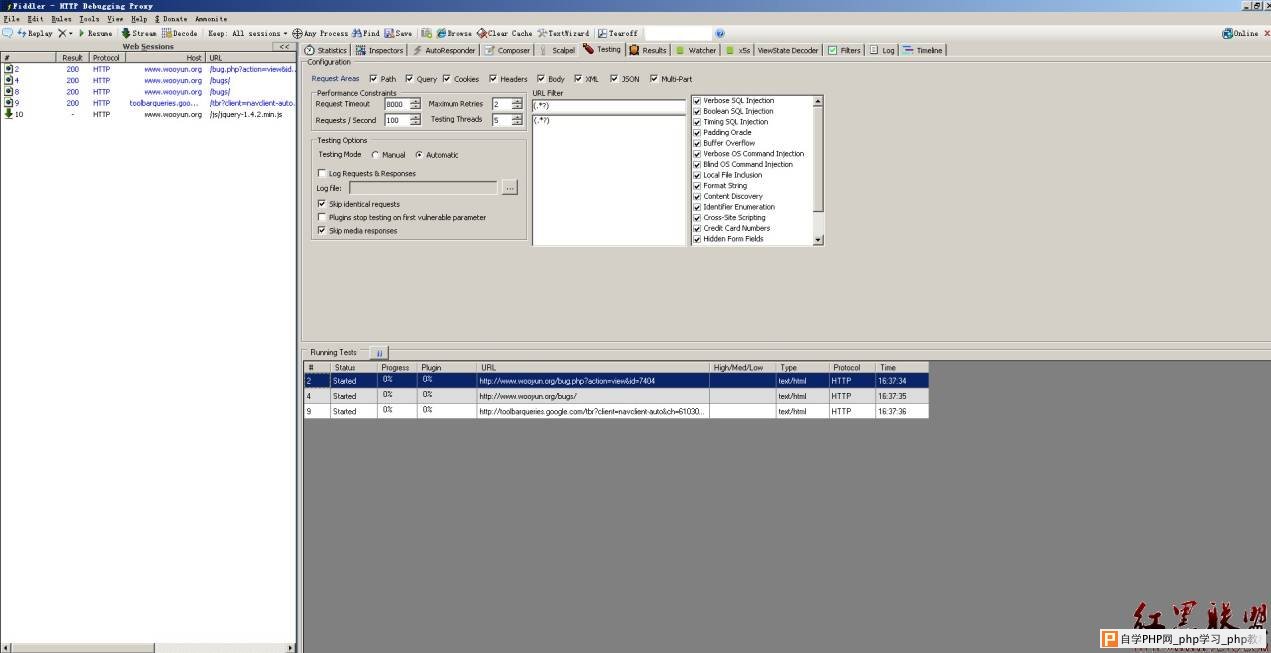Switch to the Statistics tab
The image size is (1271, 653).
pyautogui.click(x=326, y=50)
